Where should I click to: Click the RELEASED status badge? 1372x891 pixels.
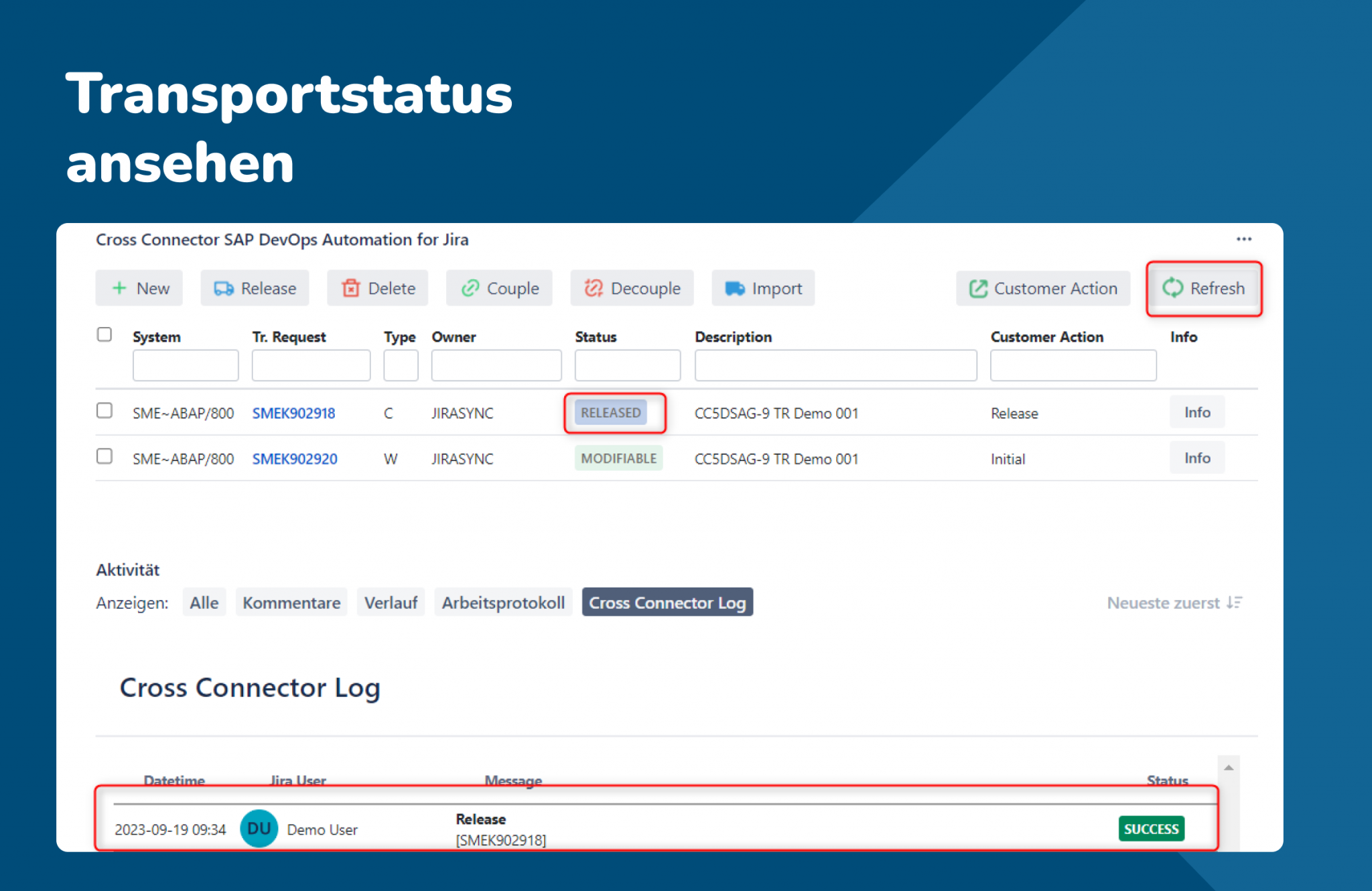pyautogui.click(x=610, y=413)
